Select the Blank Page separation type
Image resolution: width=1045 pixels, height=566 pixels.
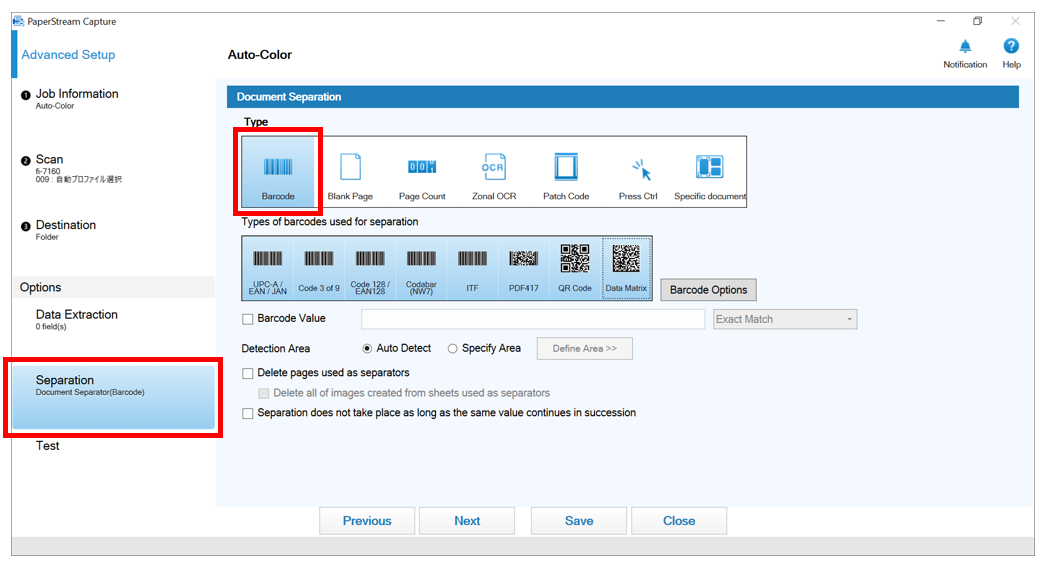pos(350,172)
